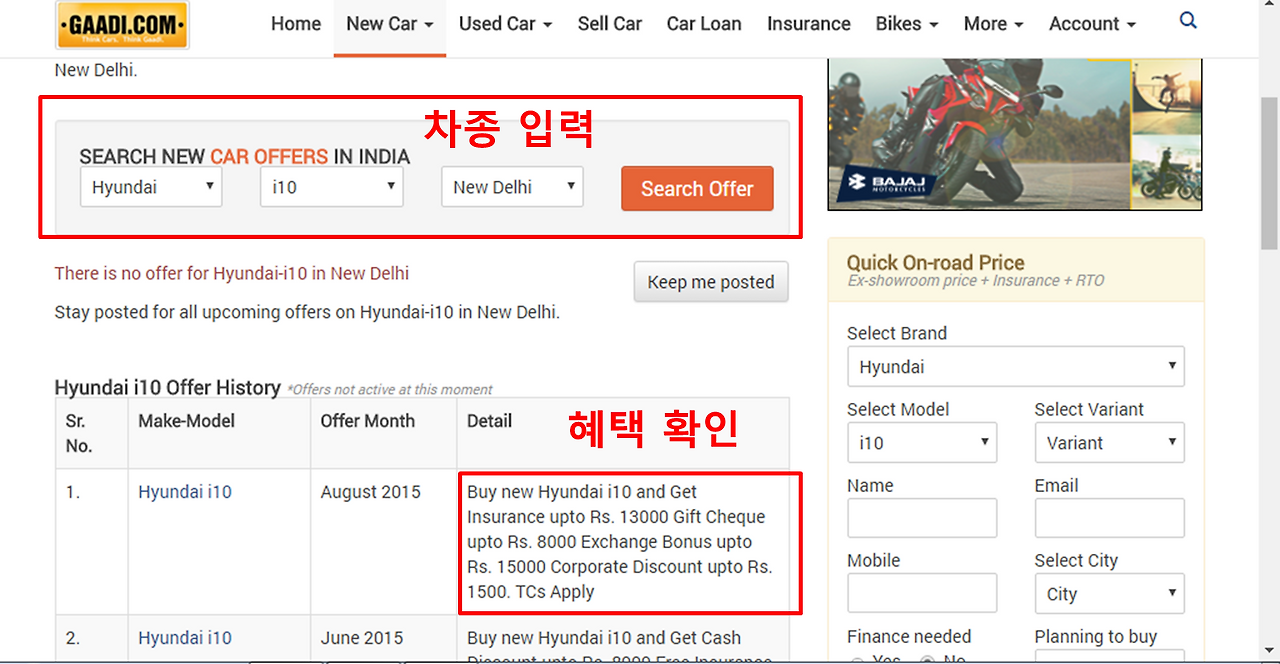Screen dimensions: 1280x664
Task: Click the Gaadi.com logo
Action: tap(123, 25)
